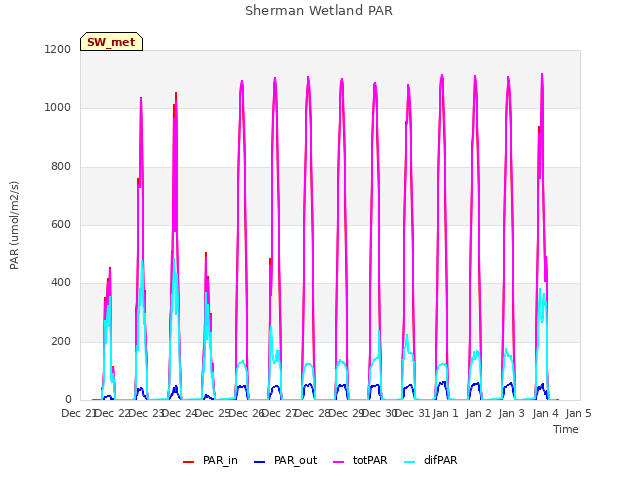Click the Dec 31 x-axis tick label
Image resolution: width=640 pixels, height=480 pixels.
click(x=413, y=413)
